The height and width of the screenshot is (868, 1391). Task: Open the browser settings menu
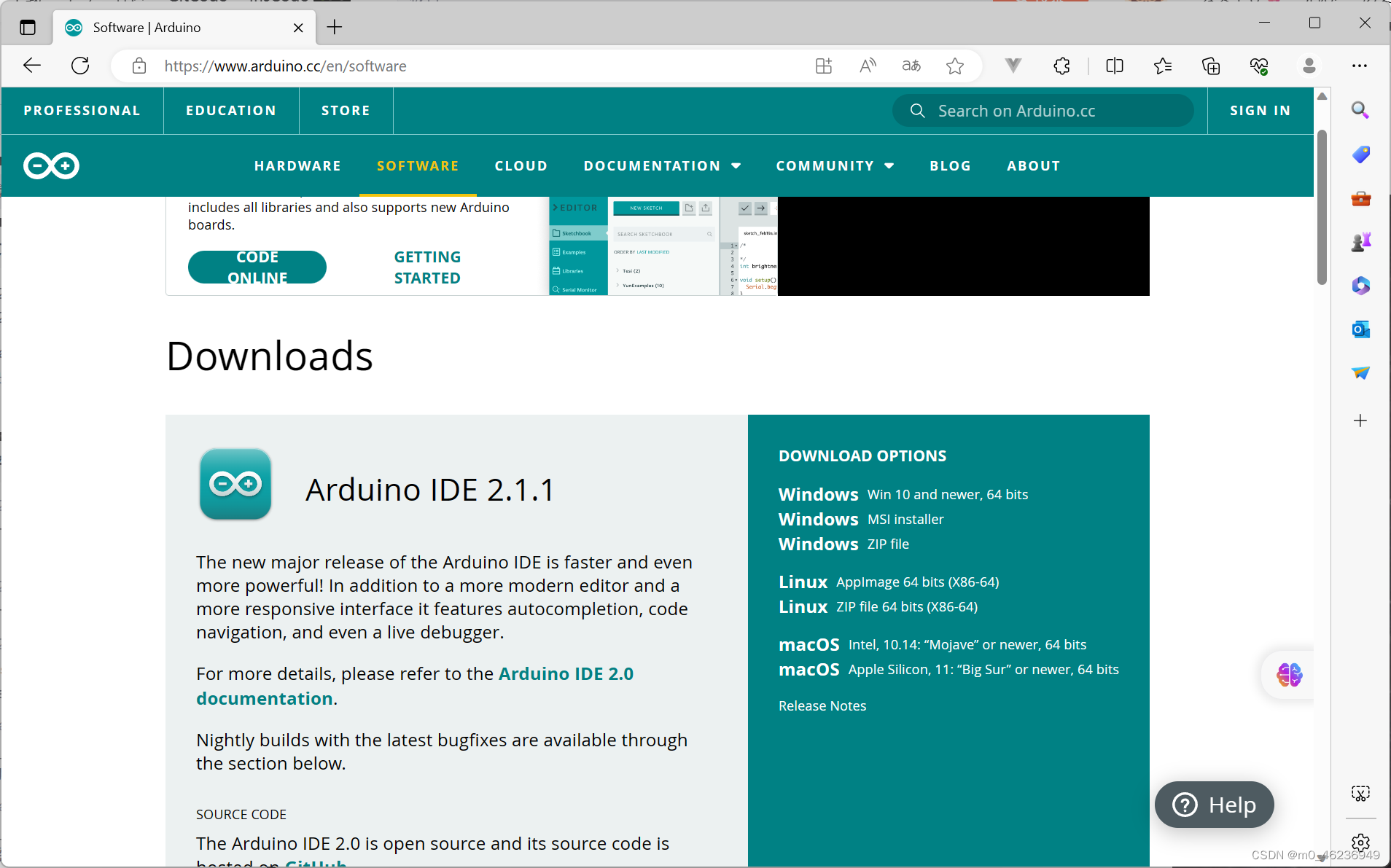tap(1360, 66)
